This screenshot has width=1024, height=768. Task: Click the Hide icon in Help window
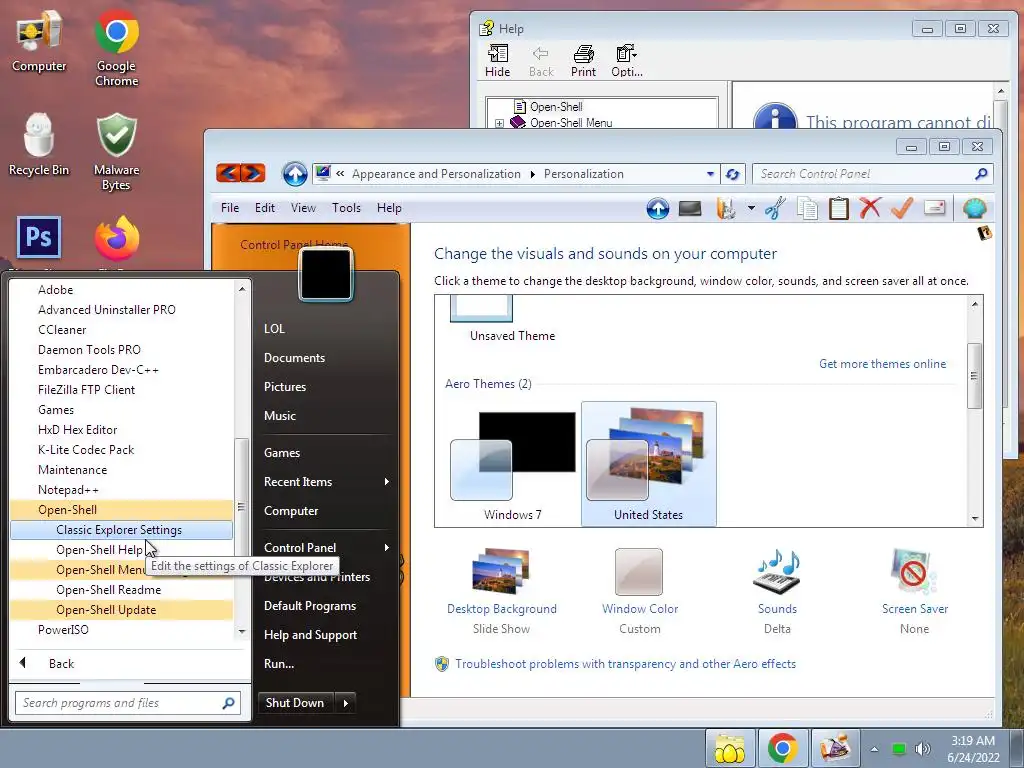pos(498,61)
